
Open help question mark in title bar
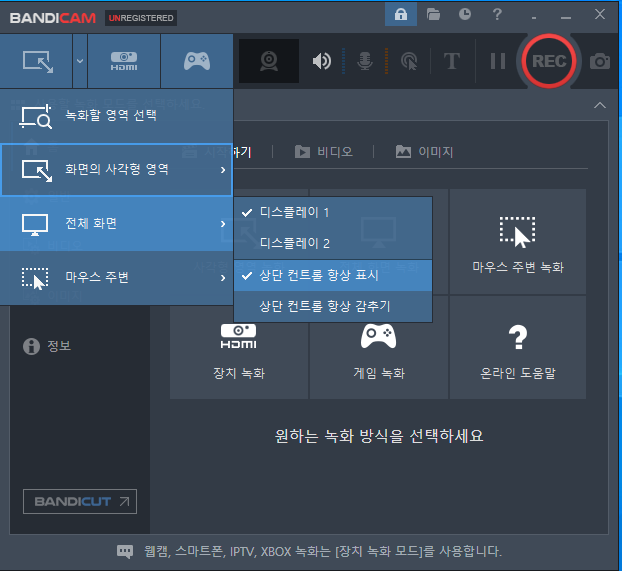497,14
